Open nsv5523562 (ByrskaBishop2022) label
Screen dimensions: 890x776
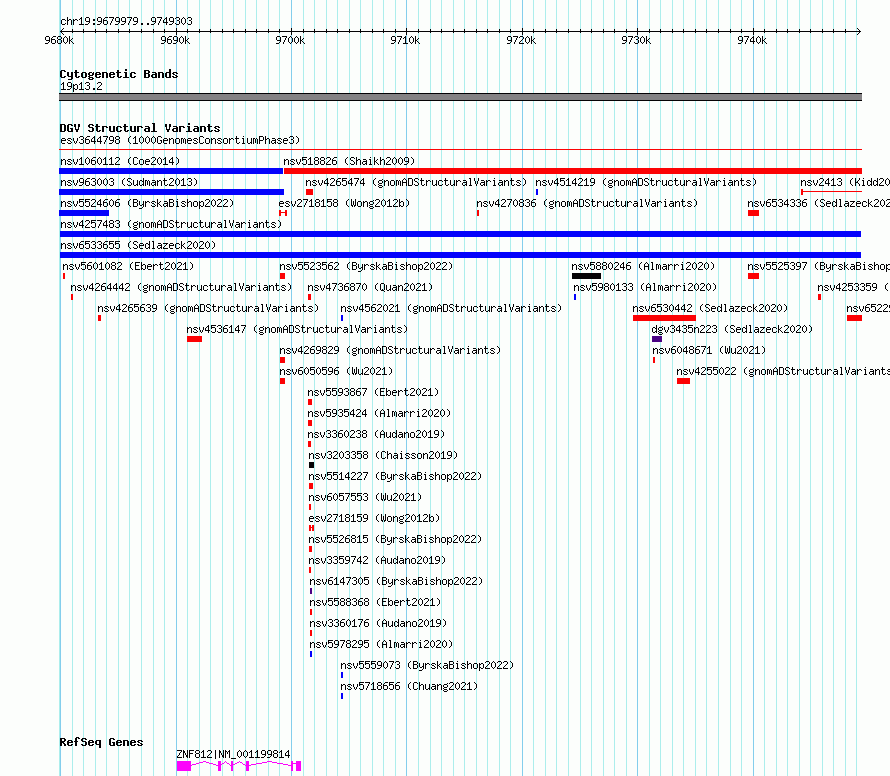tap(366, 266)
